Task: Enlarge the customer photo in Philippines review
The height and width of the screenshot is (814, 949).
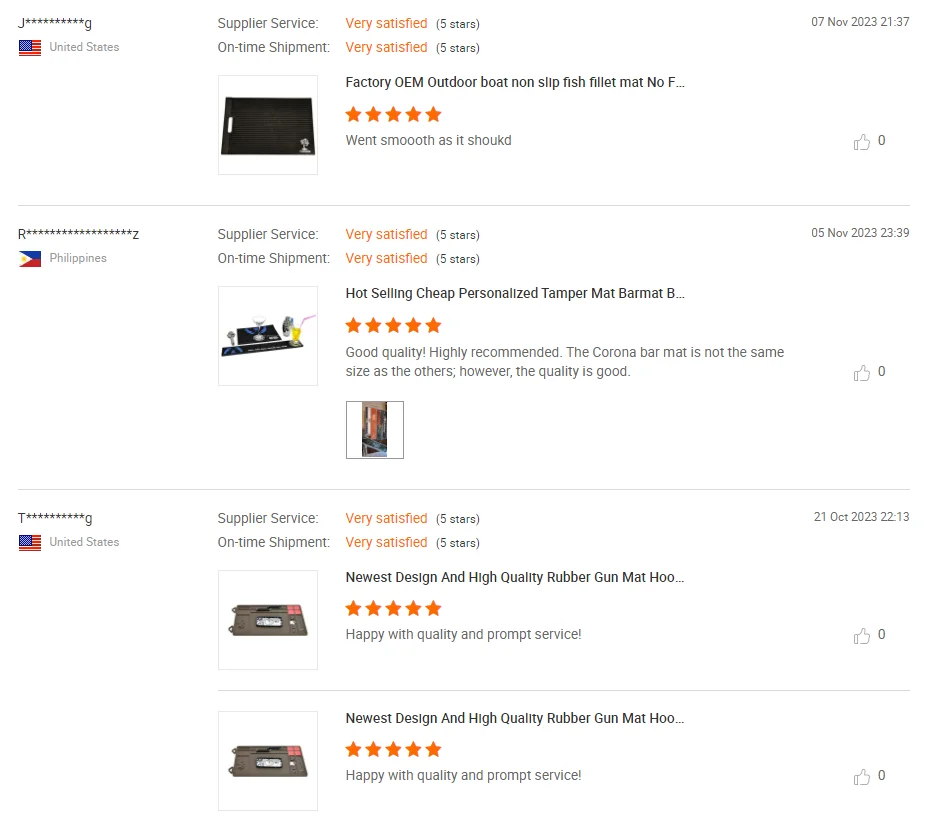Action: coord(375,430)
